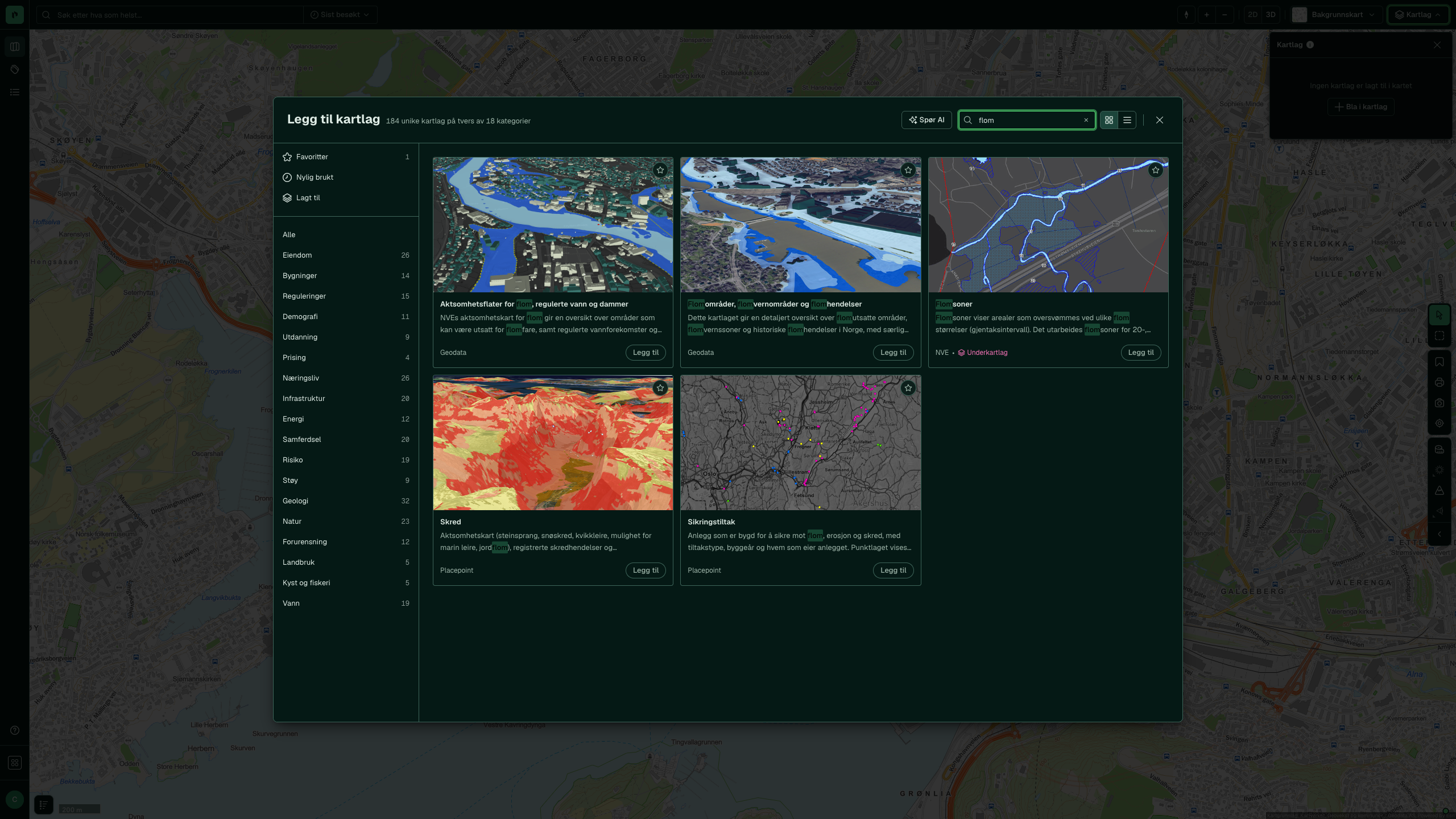Clear the flom search text

point(1086,120)
